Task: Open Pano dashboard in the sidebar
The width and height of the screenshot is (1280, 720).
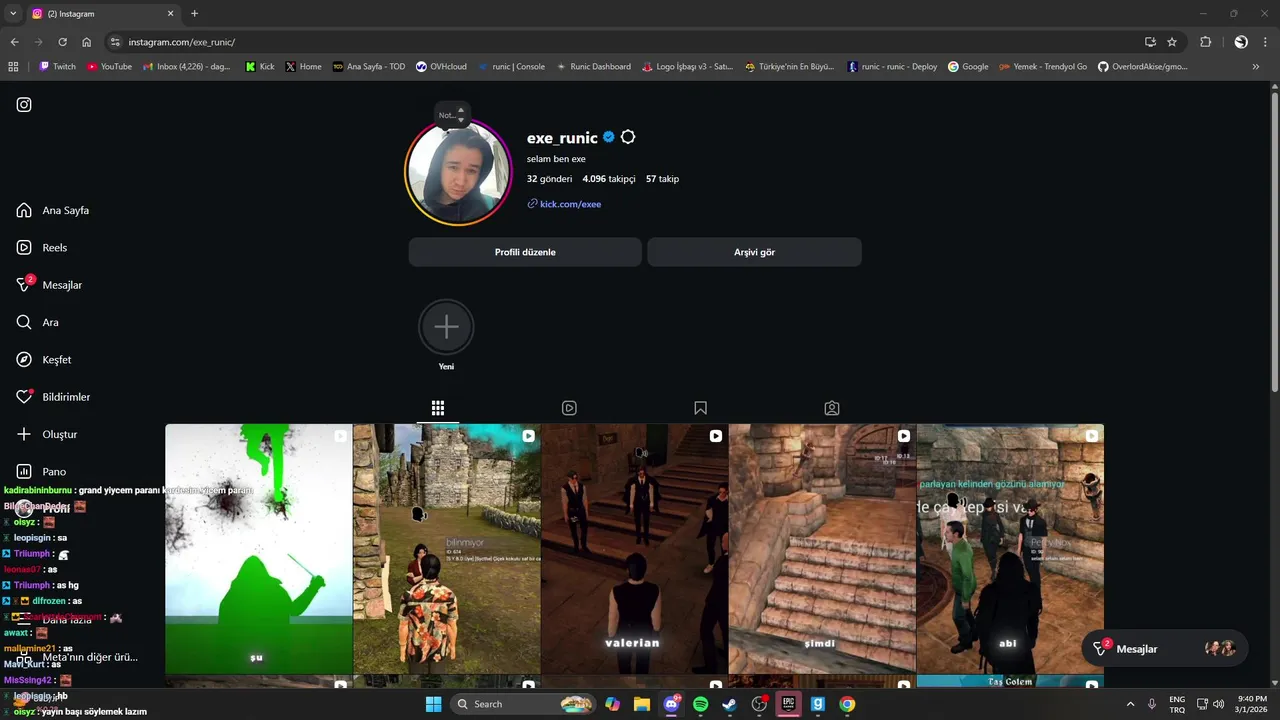Action: 41,472
